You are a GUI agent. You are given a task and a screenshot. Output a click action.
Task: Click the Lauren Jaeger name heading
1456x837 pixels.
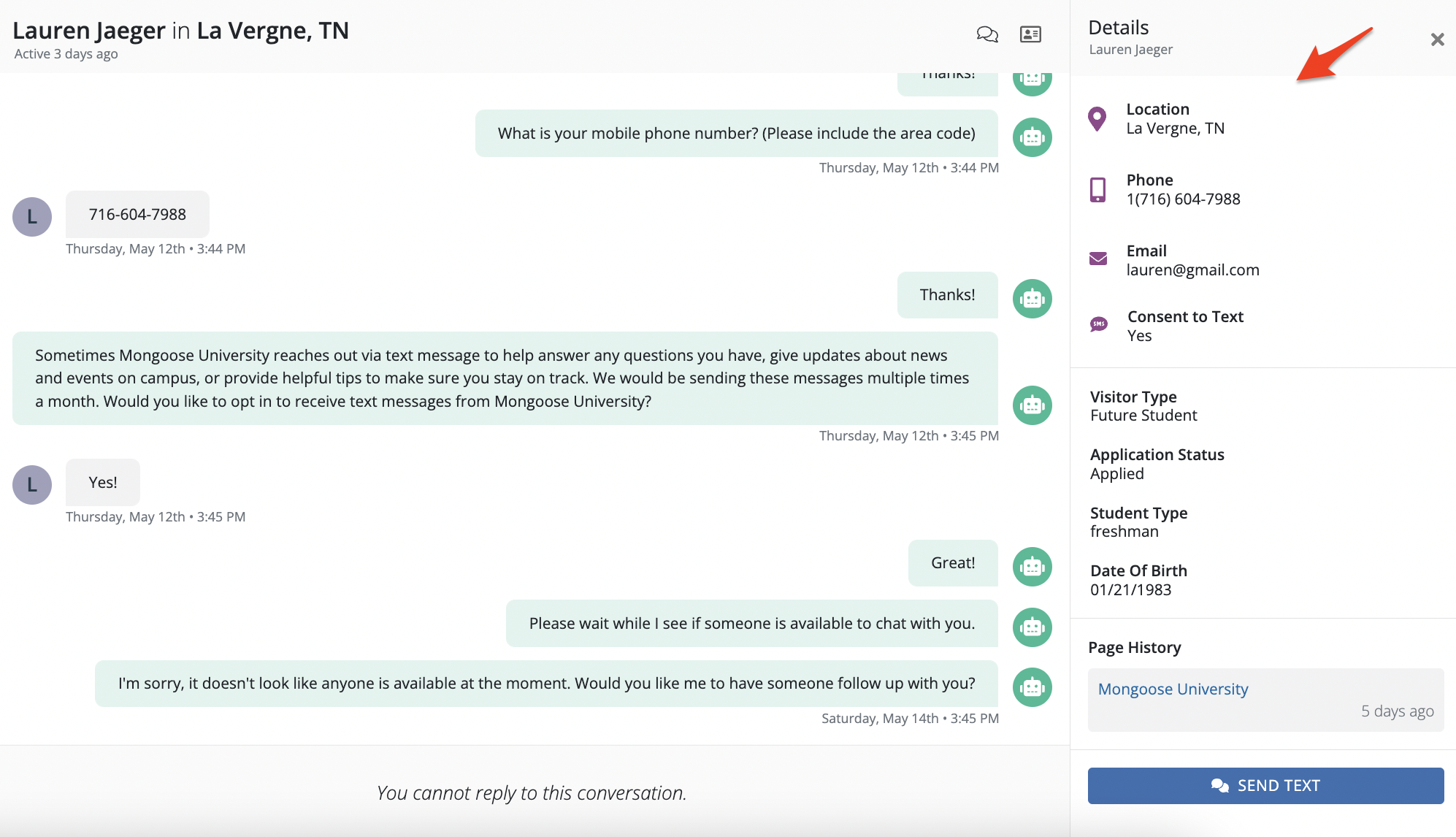89,31
